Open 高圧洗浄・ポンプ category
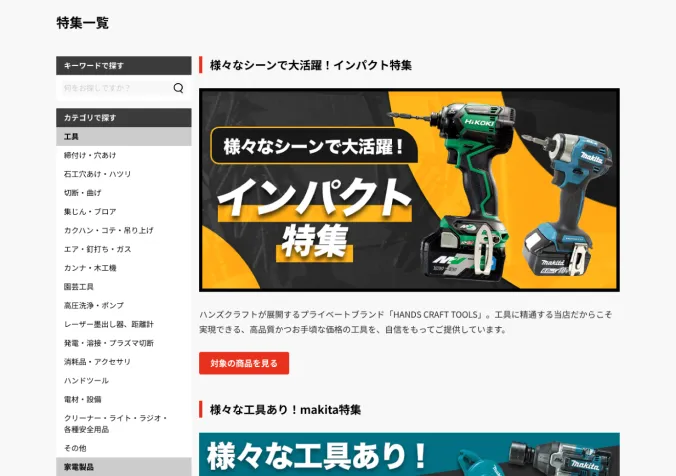Viewport: 676px width, 476px height. pyautogui.click(x=94, y=305)
